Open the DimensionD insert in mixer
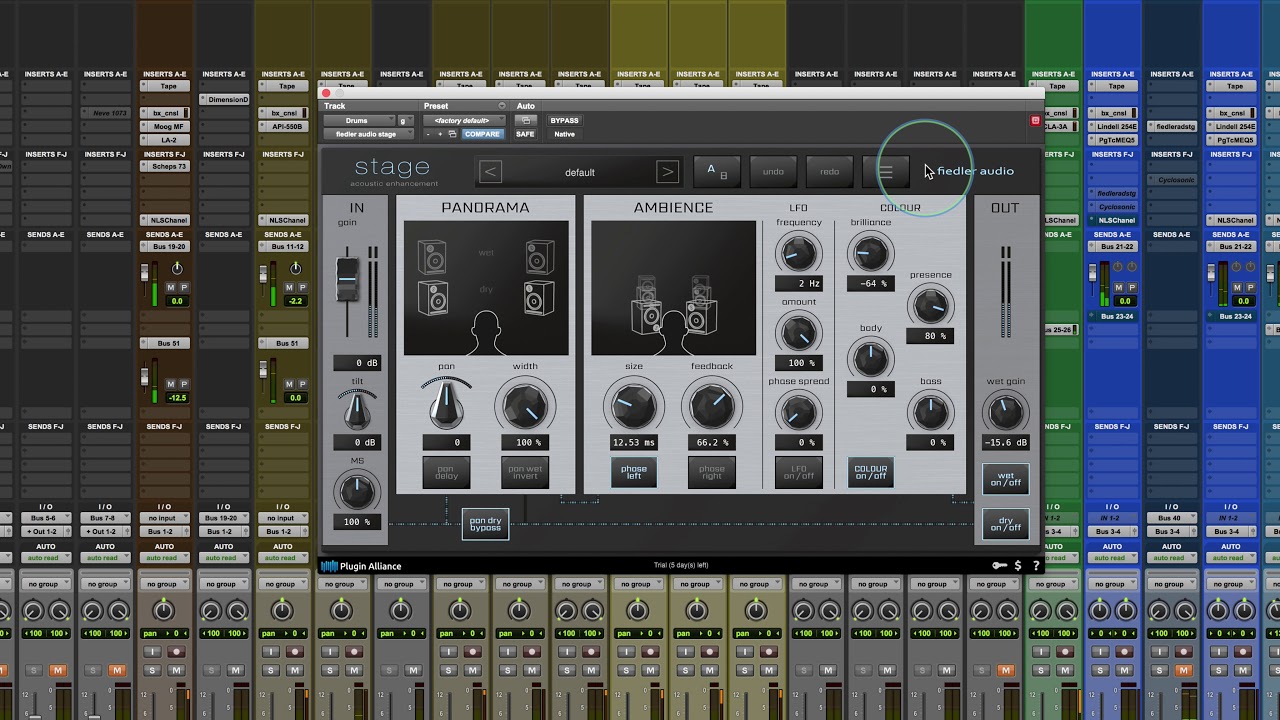1280x720 pixels. (224, 100)
